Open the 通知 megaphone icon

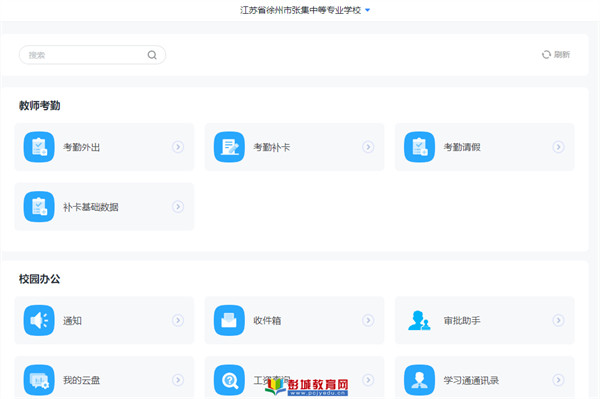(x=39, y=320)
